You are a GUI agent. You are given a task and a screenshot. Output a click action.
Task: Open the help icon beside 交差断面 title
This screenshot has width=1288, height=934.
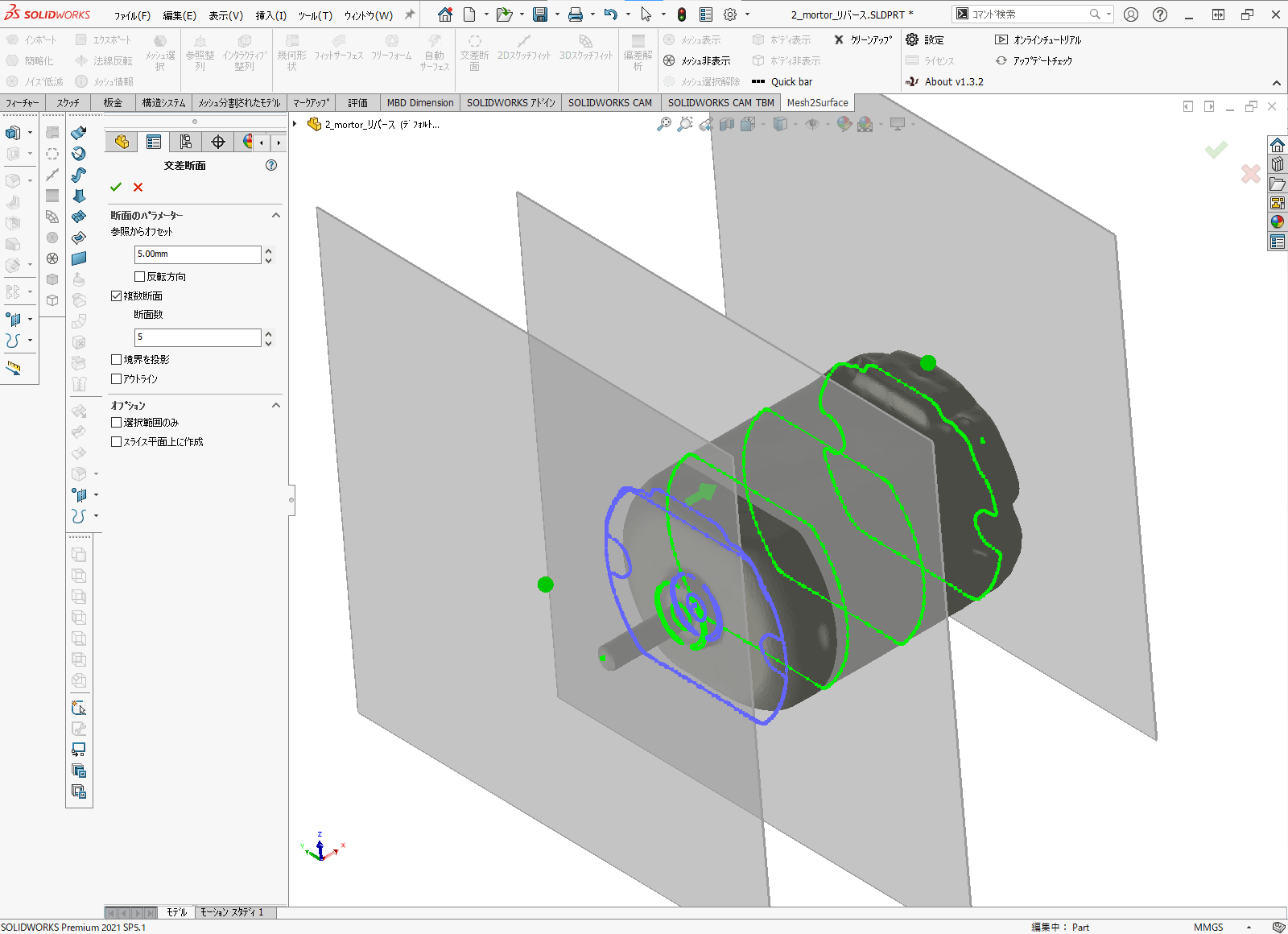coord(271,165)
